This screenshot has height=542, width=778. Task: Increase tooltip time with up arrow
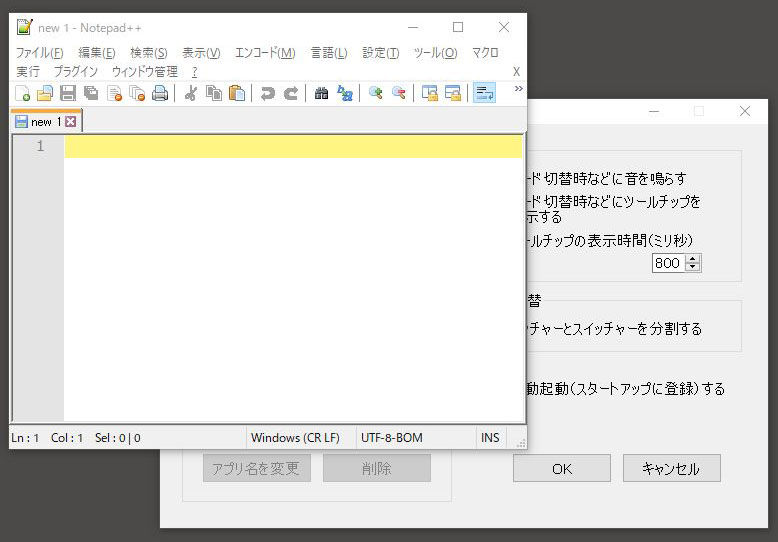click(693, 259)
